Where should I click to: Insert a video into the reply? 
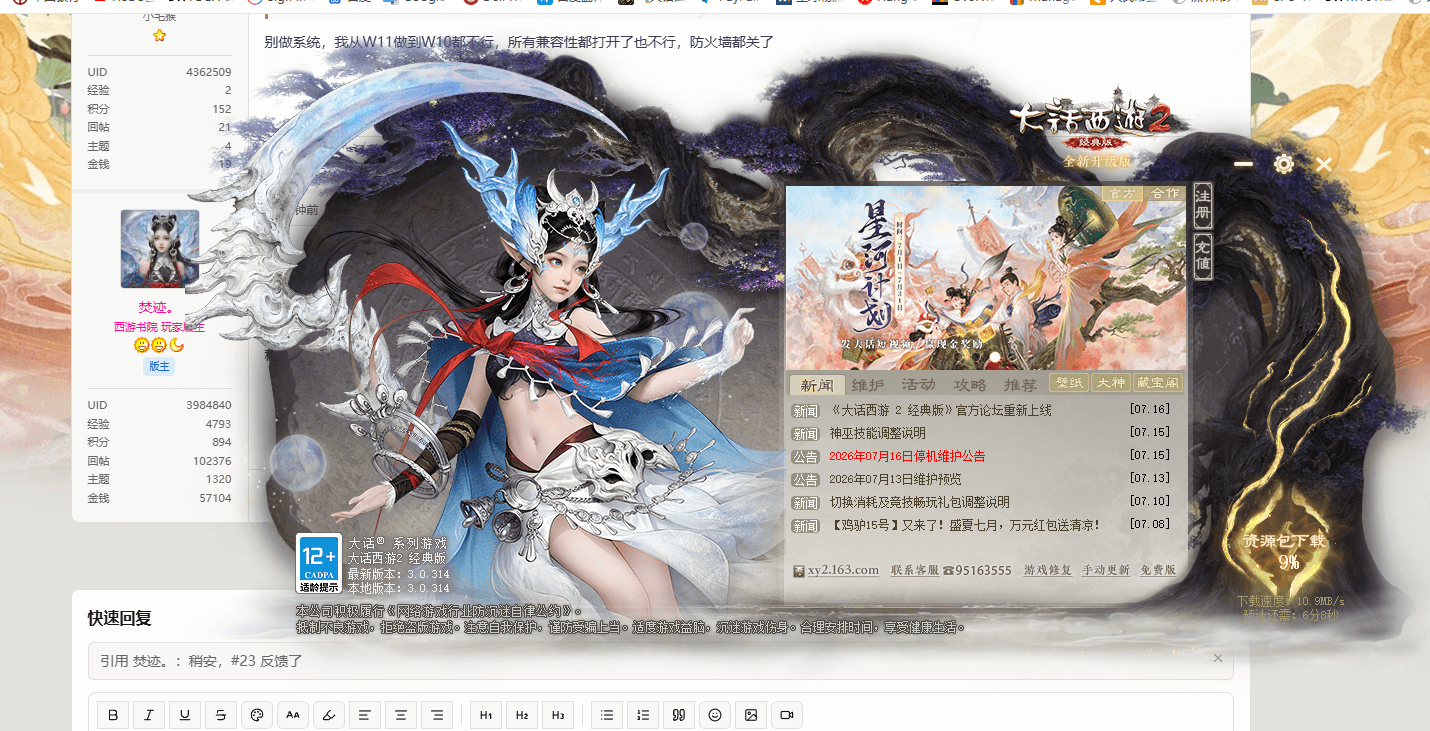787,715
